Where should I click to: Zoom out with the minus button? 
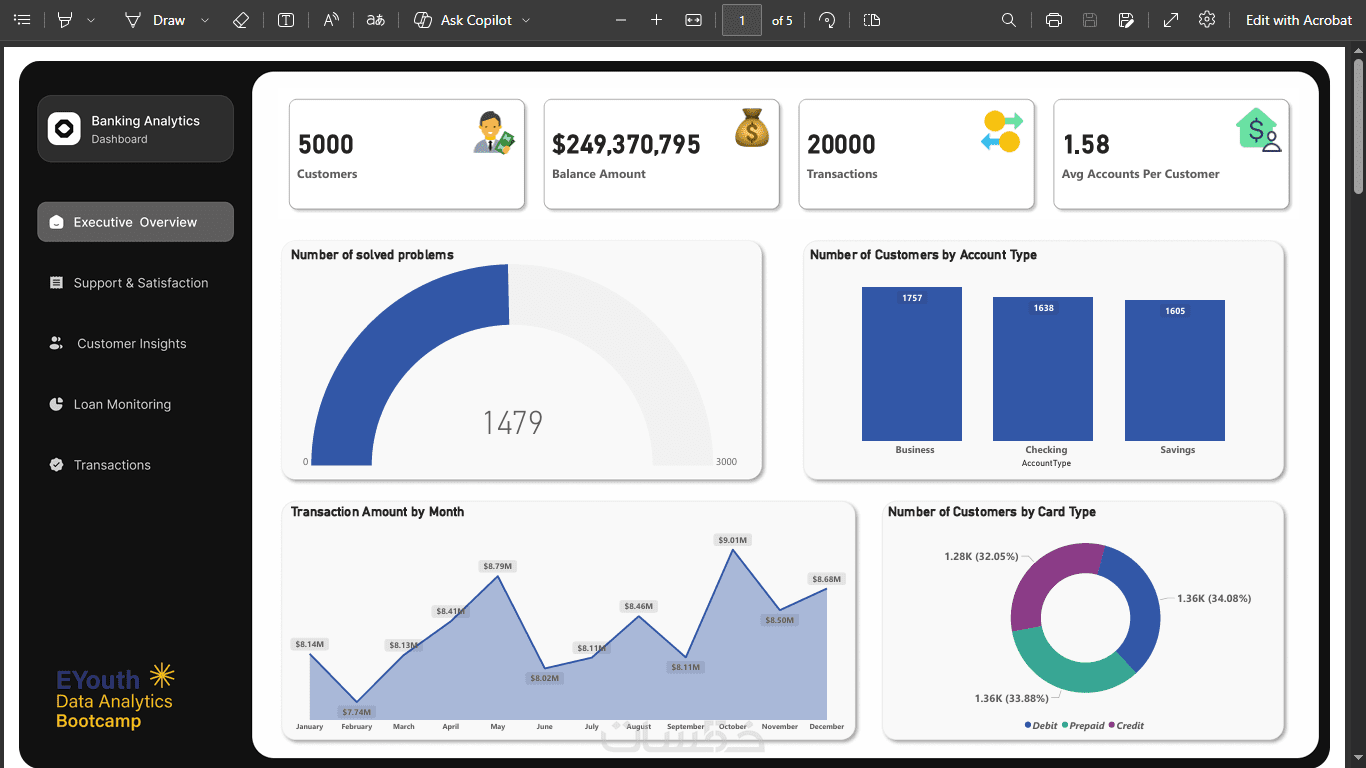(x=621, y=20)
